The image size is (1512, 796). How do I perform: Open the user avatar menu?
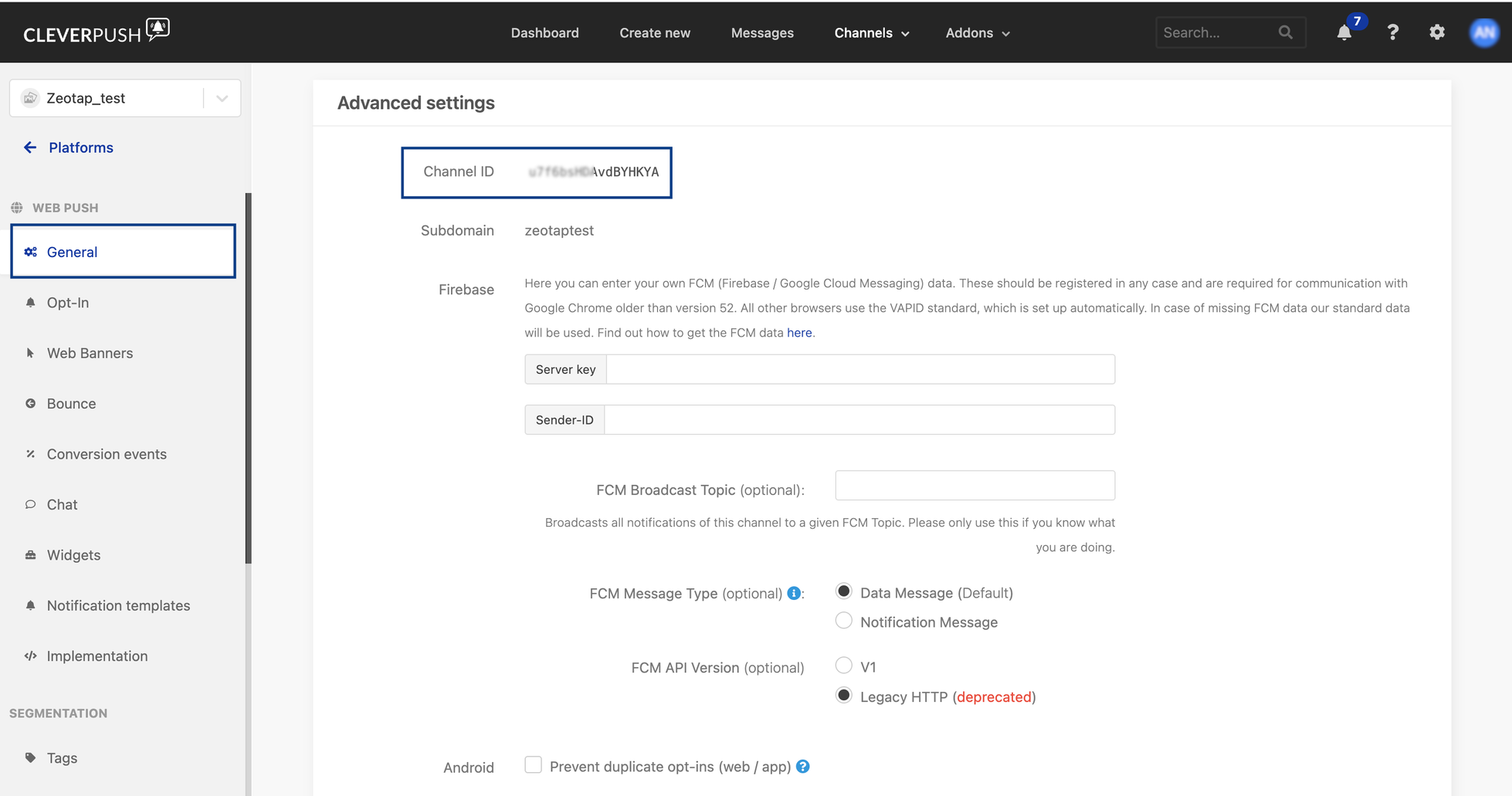1483,32
